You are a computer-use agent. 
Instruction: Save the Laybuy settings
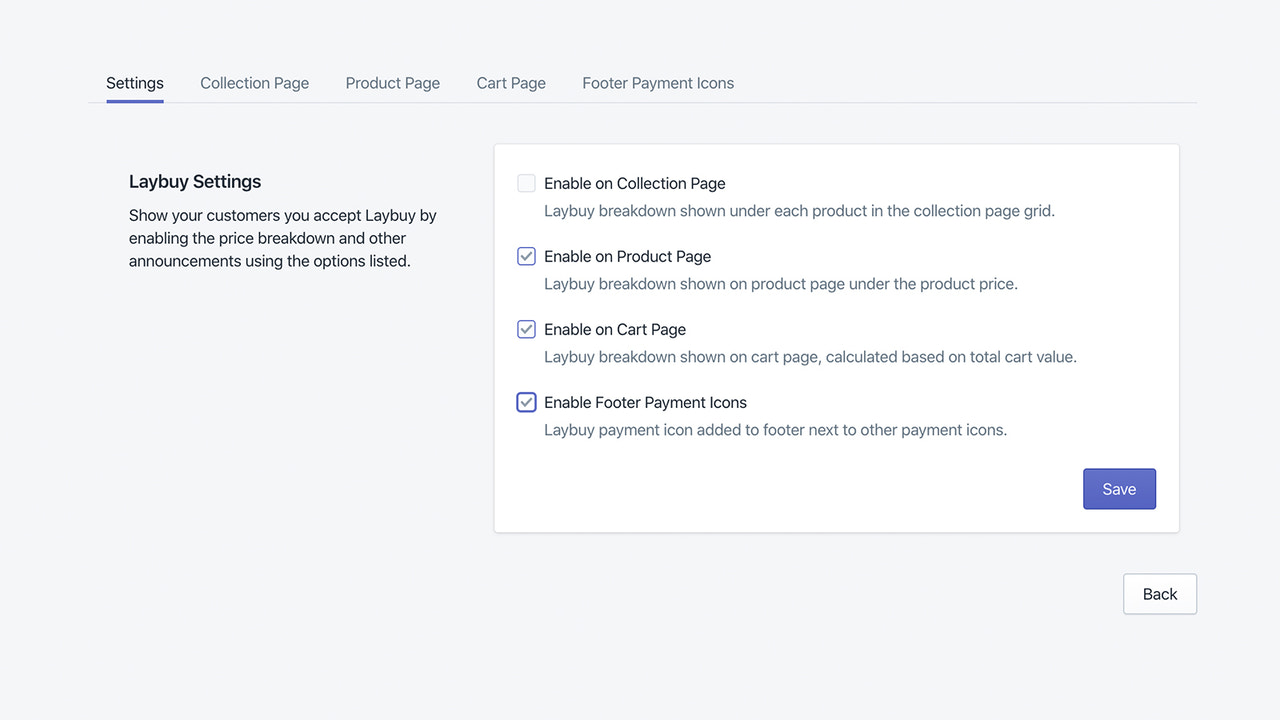[x=1119, y=489]
